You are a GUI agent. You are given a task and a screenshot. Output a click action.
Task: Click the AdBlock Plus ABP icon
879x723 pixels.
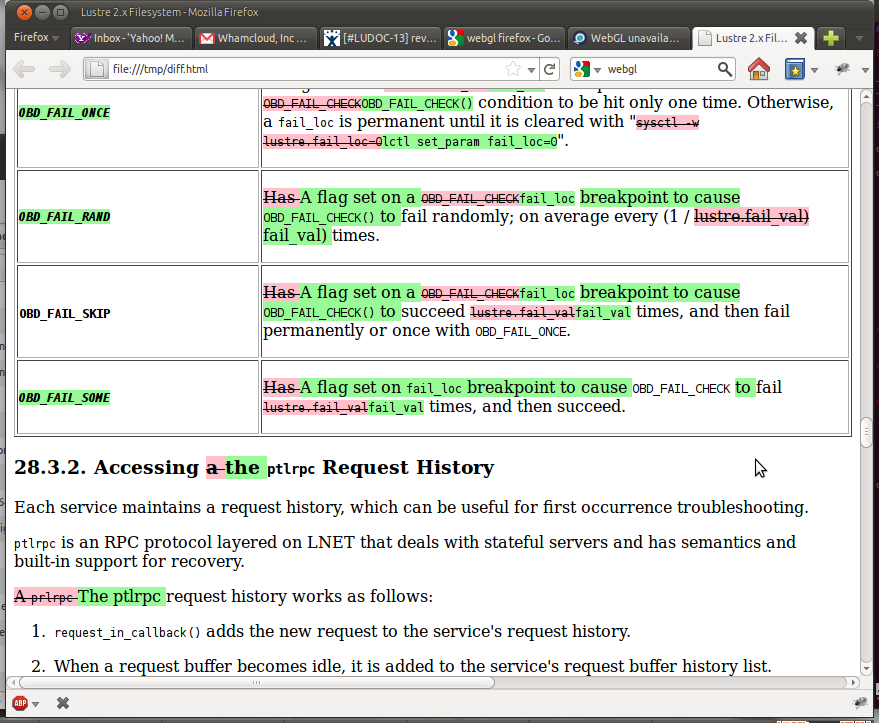click(x=20, y=703)
